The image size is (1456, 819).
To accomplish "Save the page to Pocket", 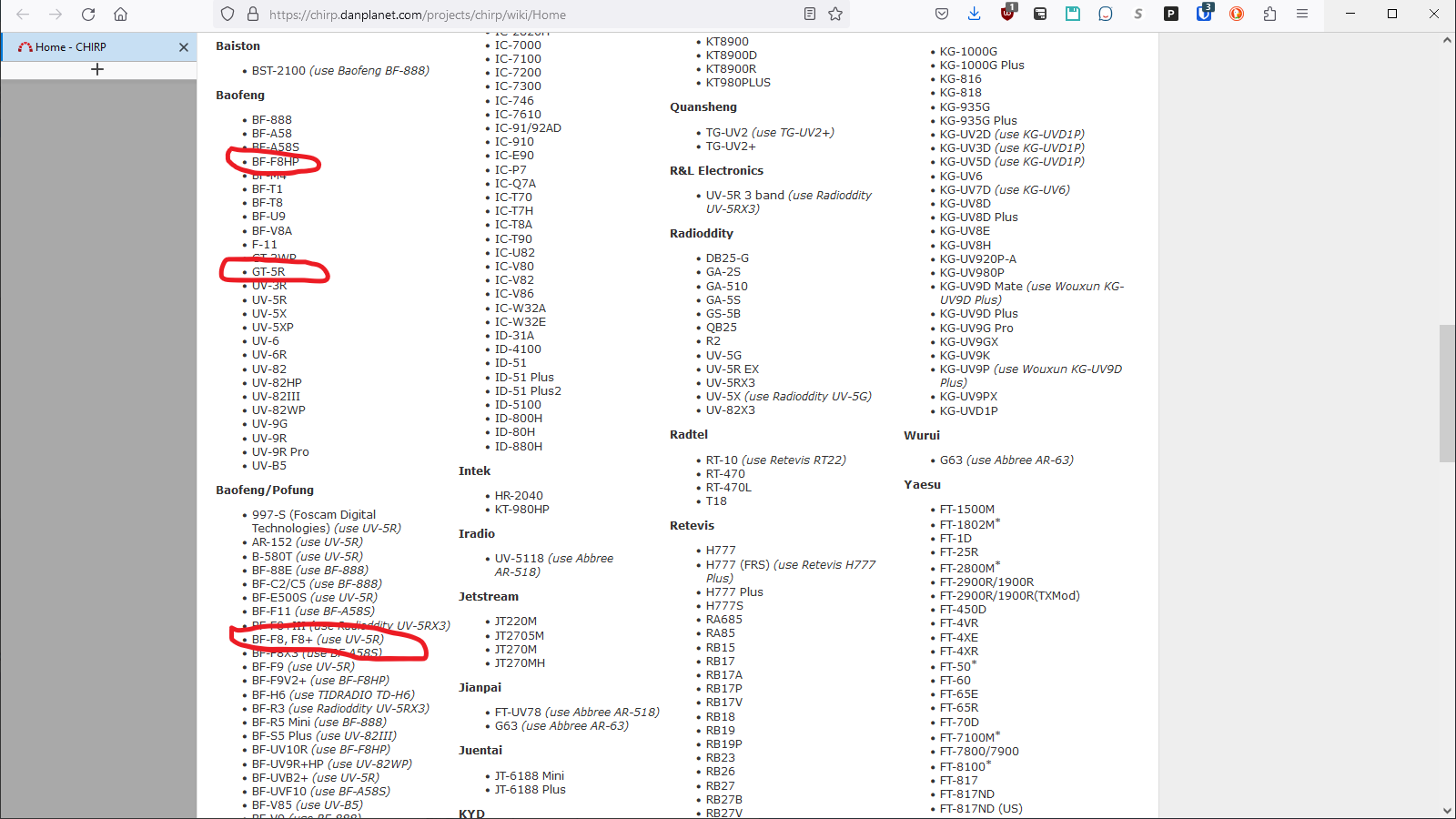I will [942, 14].
